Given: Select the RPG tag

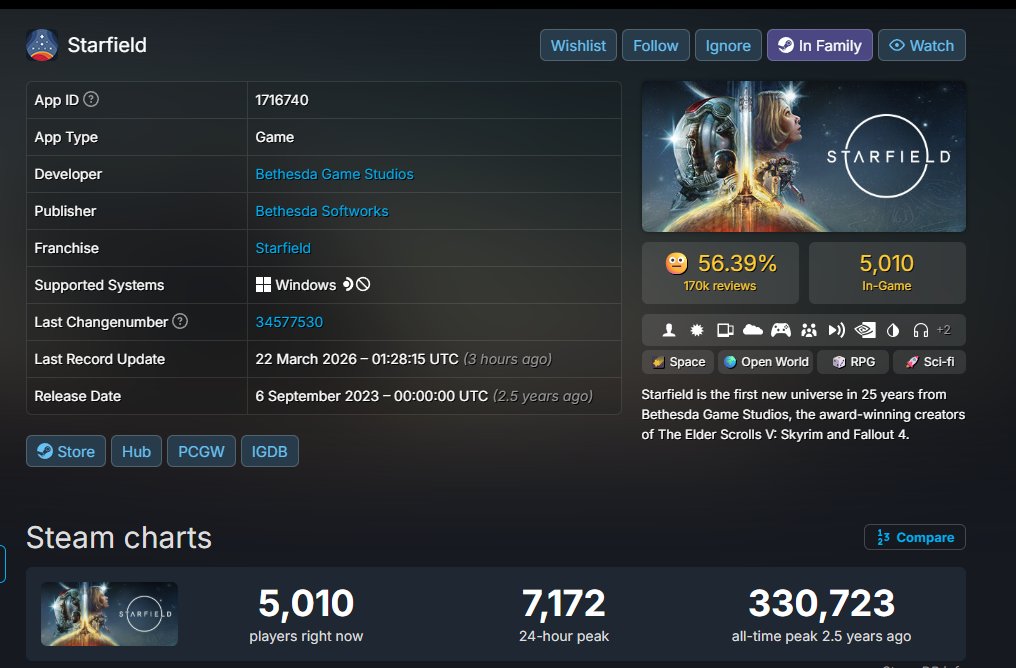Looking at the screenshot, I should (x=853, y=362).
